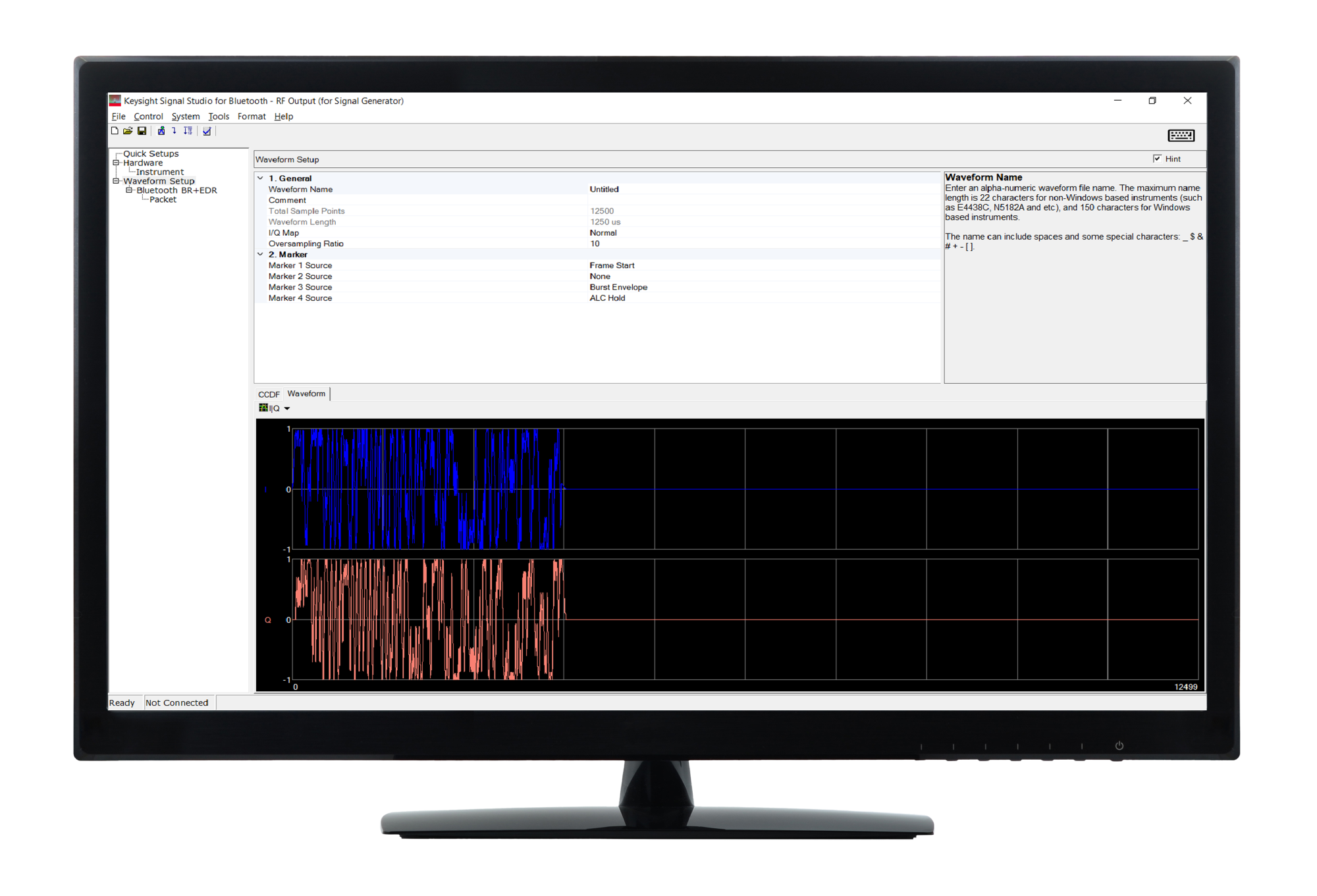This screenshot has width=1317, height=896.
Task: Select the download arrow toolbar icon
Action: pyautogui.click(x=175, y=131)
